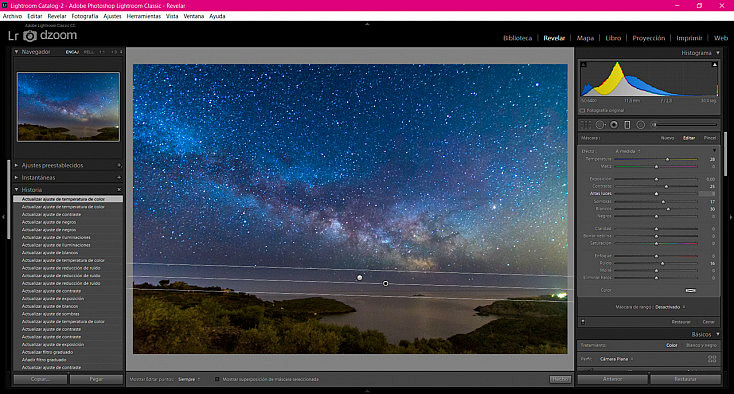Expand the Ajustes preestablecidos panel
Screen dimensions: 734x394
(16, 165)
